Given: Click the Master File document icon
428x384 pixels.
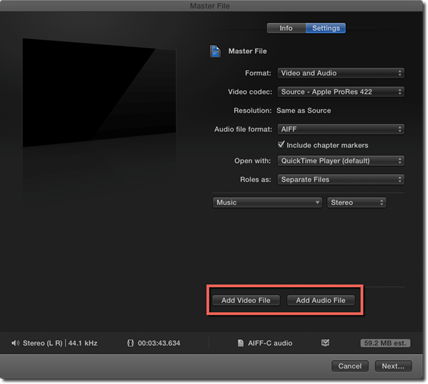Looking at the screenshot, I should (x=215, y=51).
